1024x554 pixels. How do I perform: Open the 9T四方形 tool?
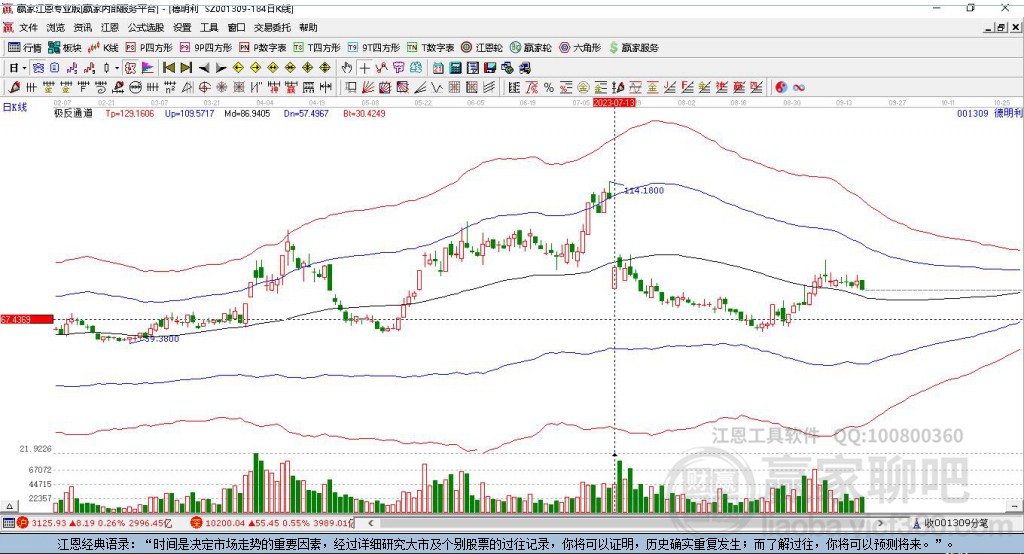374,48
